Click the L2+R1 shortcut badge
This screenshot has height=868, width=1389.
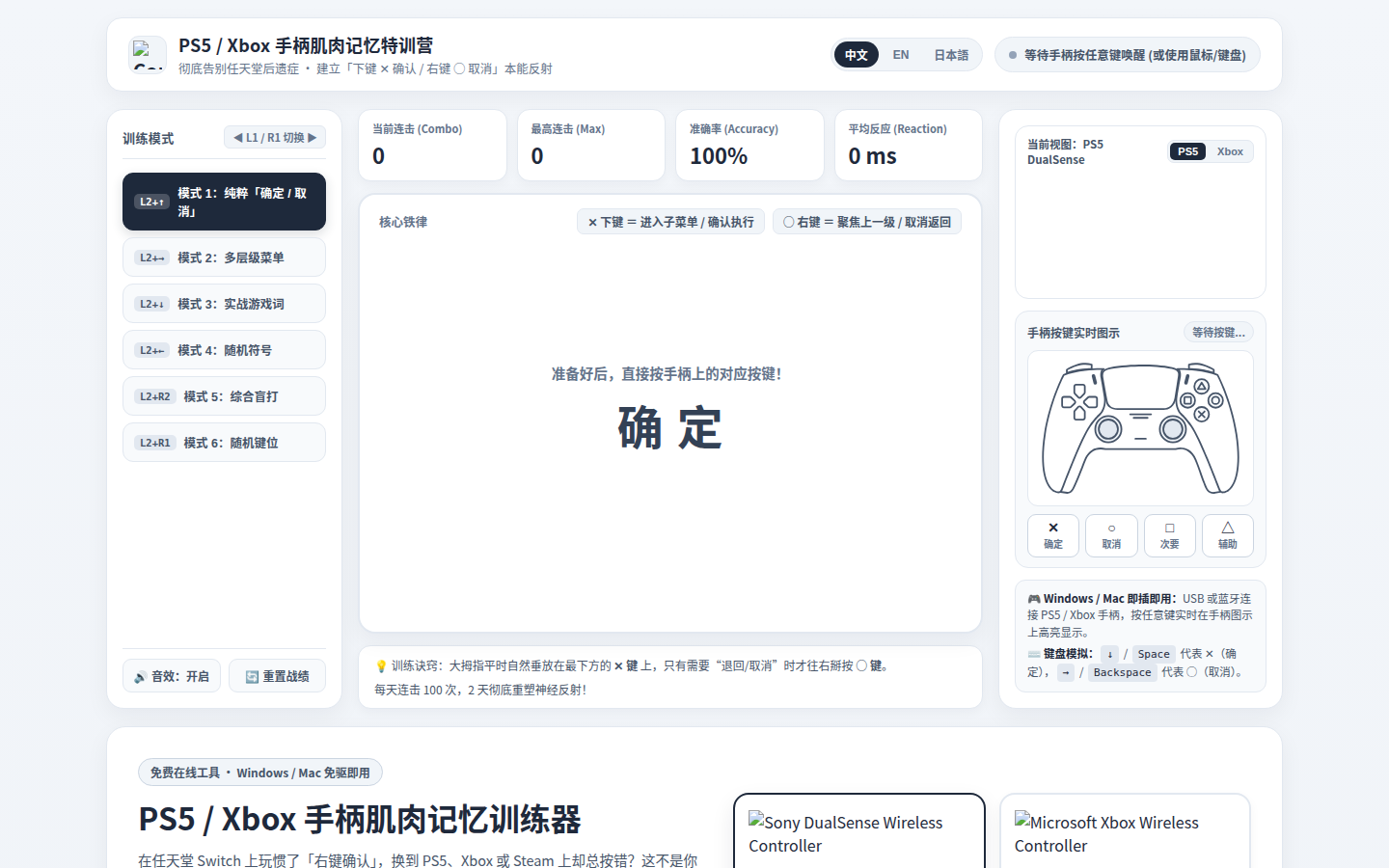(154, 443)
